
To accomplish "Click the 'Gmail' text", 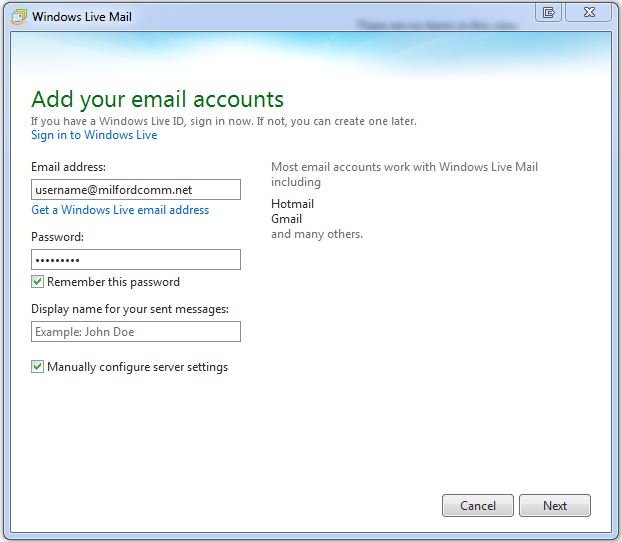I will tap(286, 219).
